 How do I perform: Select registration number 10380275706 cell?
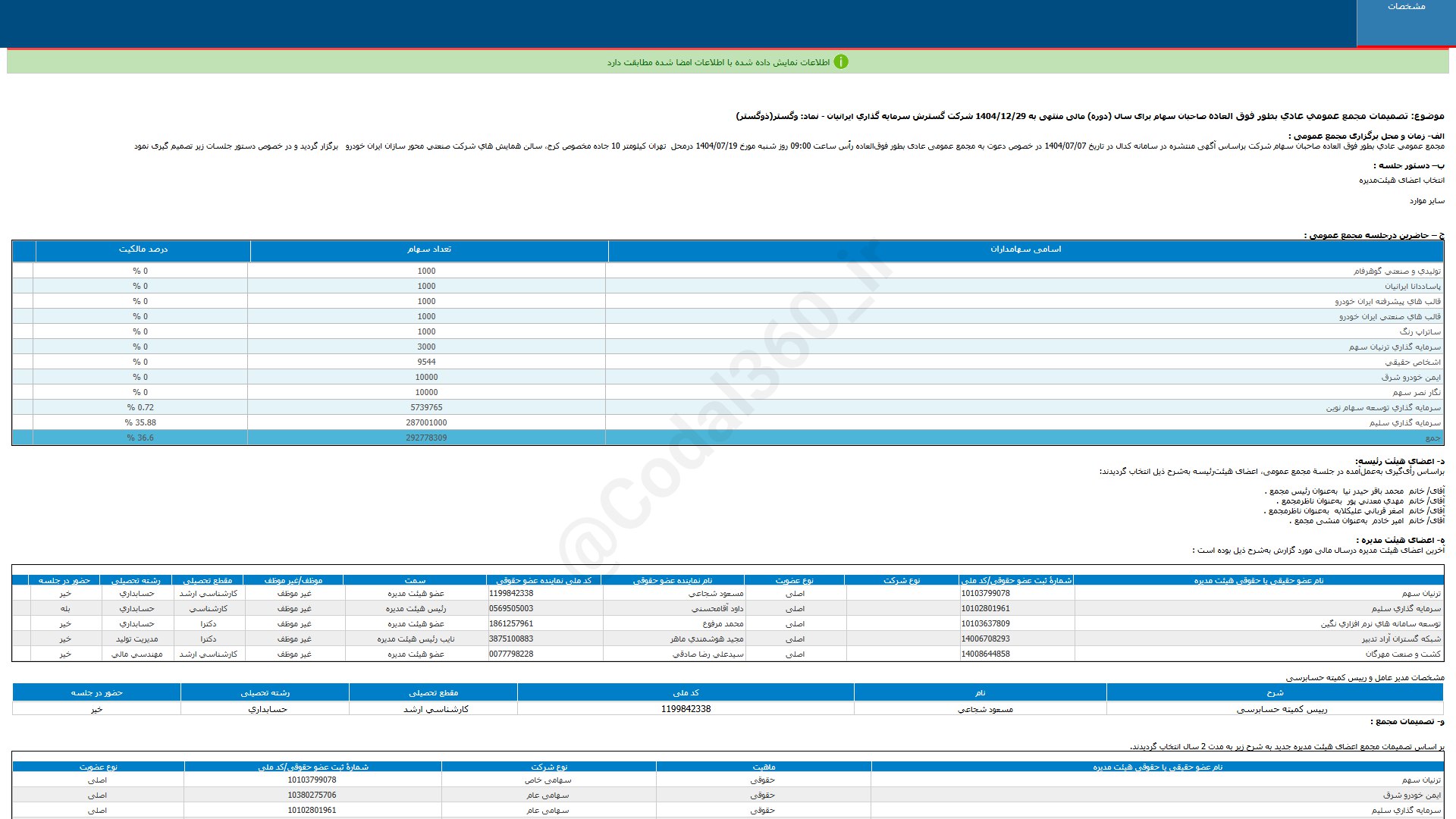(x=312, y=795)
